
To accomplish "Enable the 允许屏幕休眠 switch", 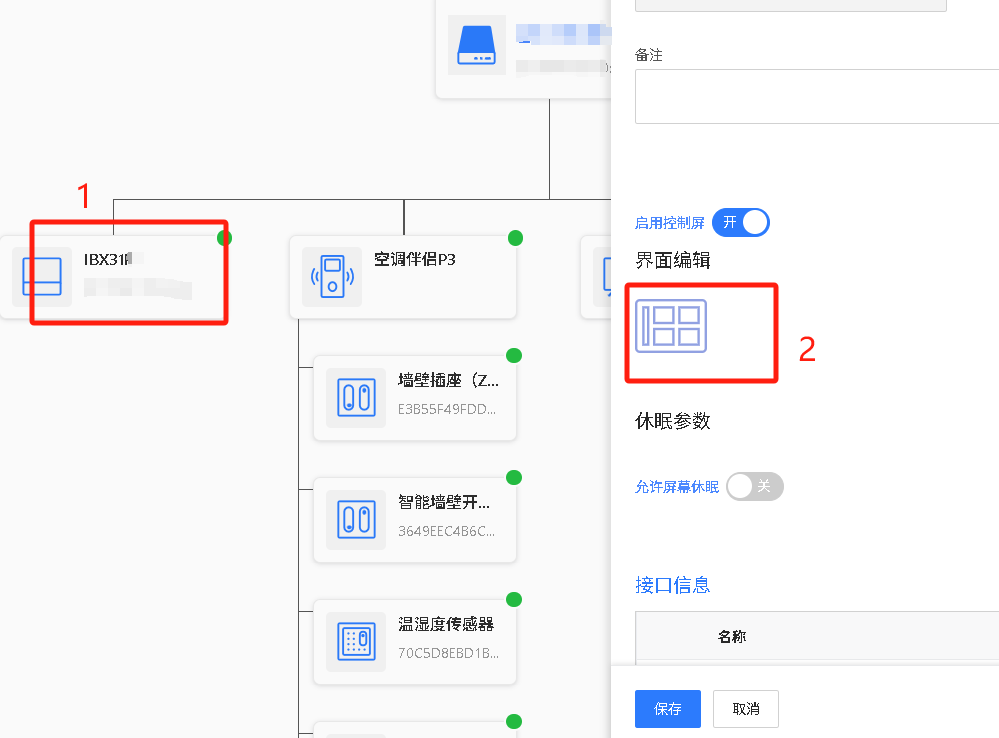I will tap(754, 487).
